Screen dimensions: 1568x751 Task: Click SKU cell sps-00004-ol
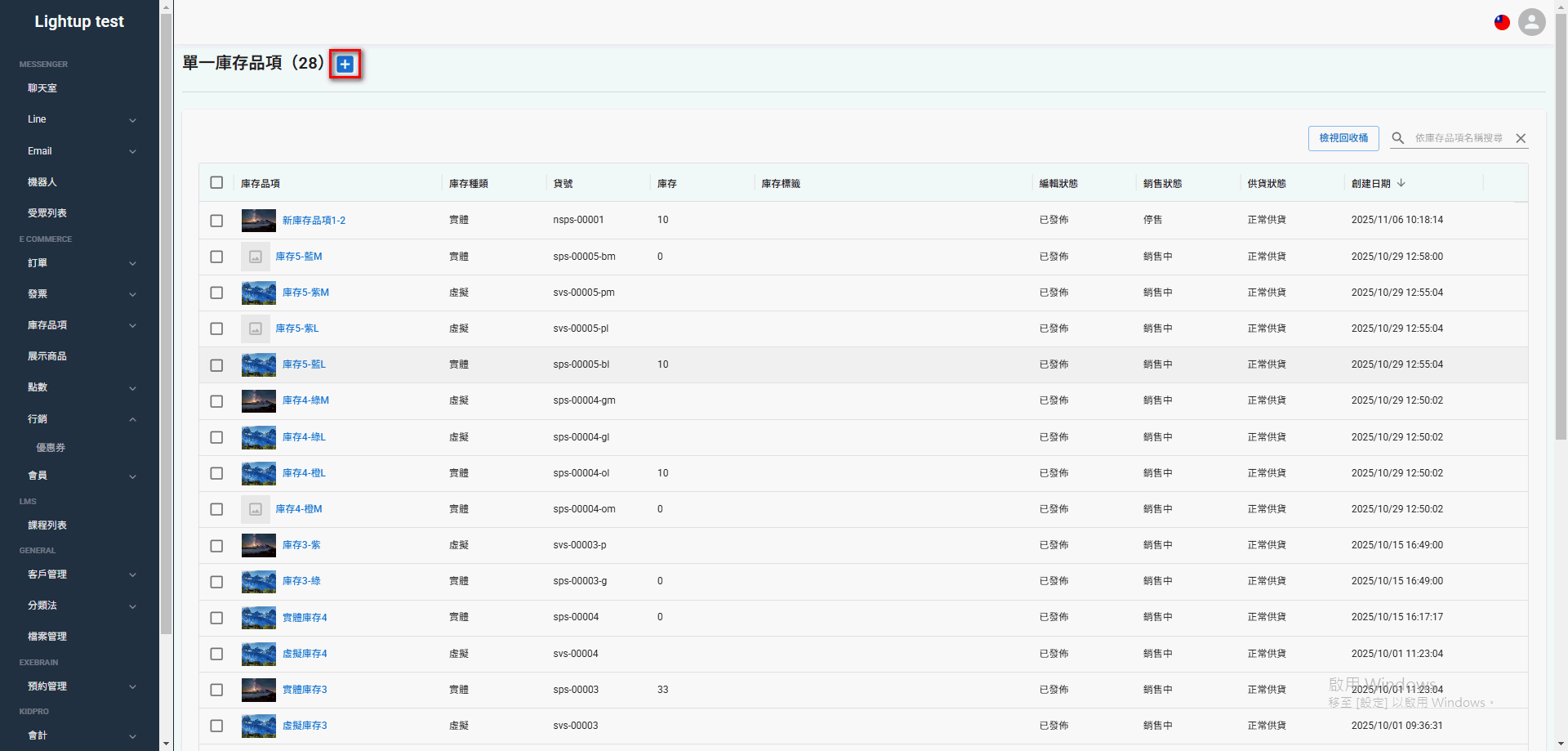point(581,473)
